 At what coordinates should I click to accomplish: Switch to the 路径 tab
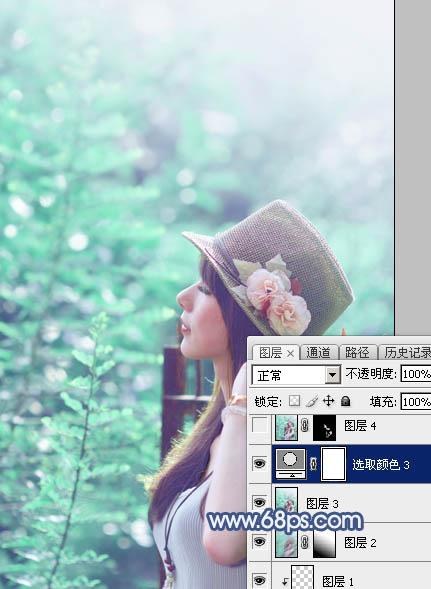(357, 353)
